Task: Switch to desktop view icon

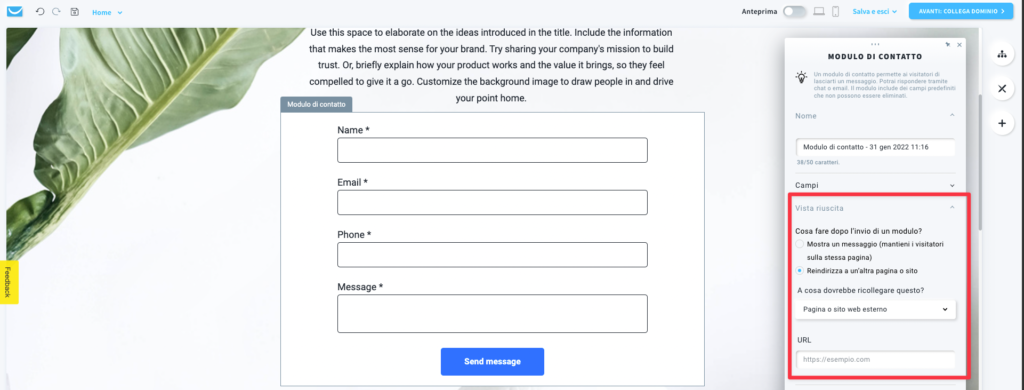Action: pos(819,11)
